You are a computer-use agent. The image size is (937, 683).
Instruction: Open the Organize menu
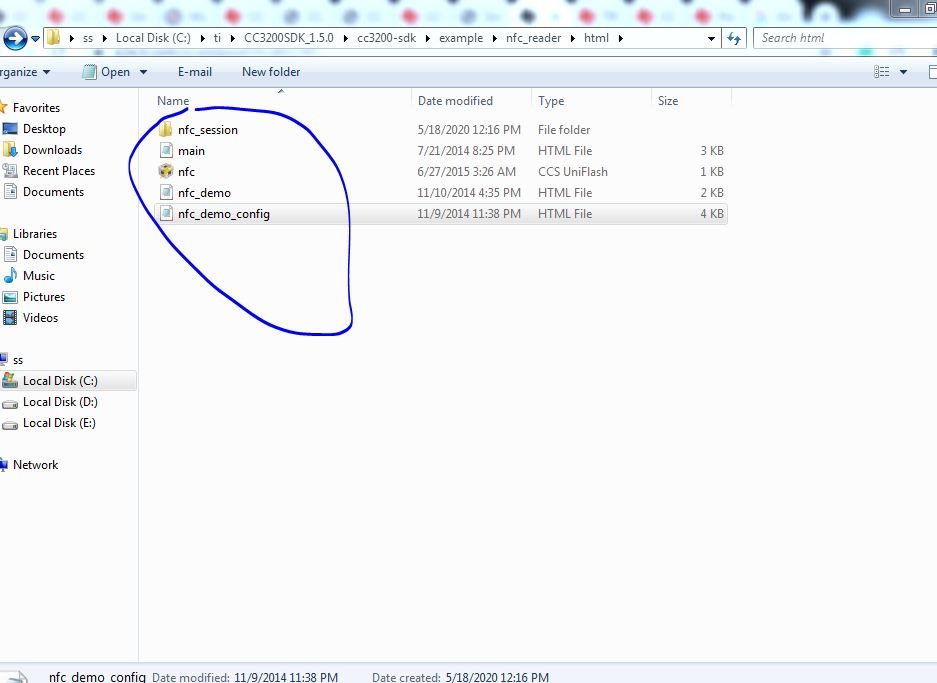point(24,72)
